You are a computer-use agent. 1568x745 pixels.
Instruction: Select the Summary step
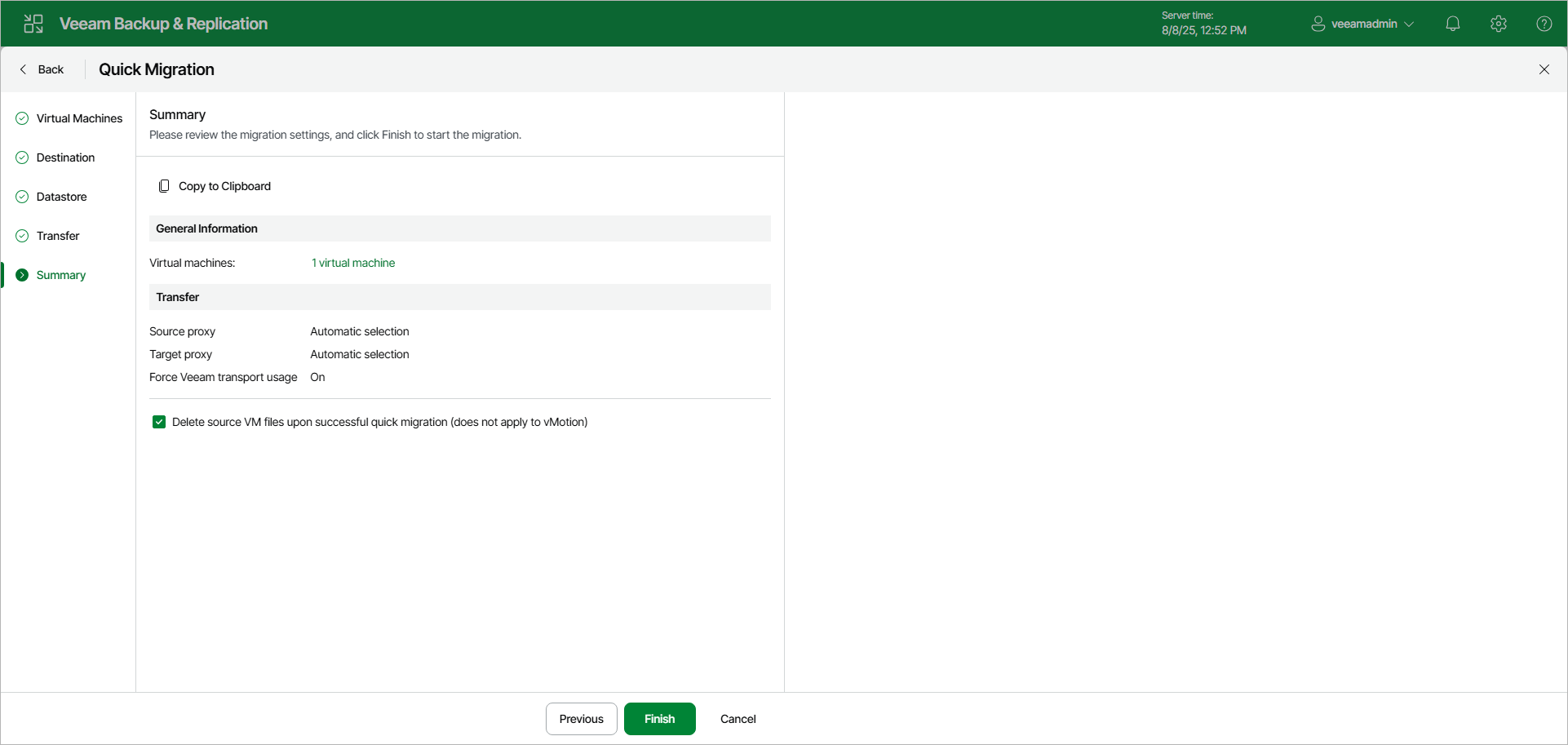(61, 275)
